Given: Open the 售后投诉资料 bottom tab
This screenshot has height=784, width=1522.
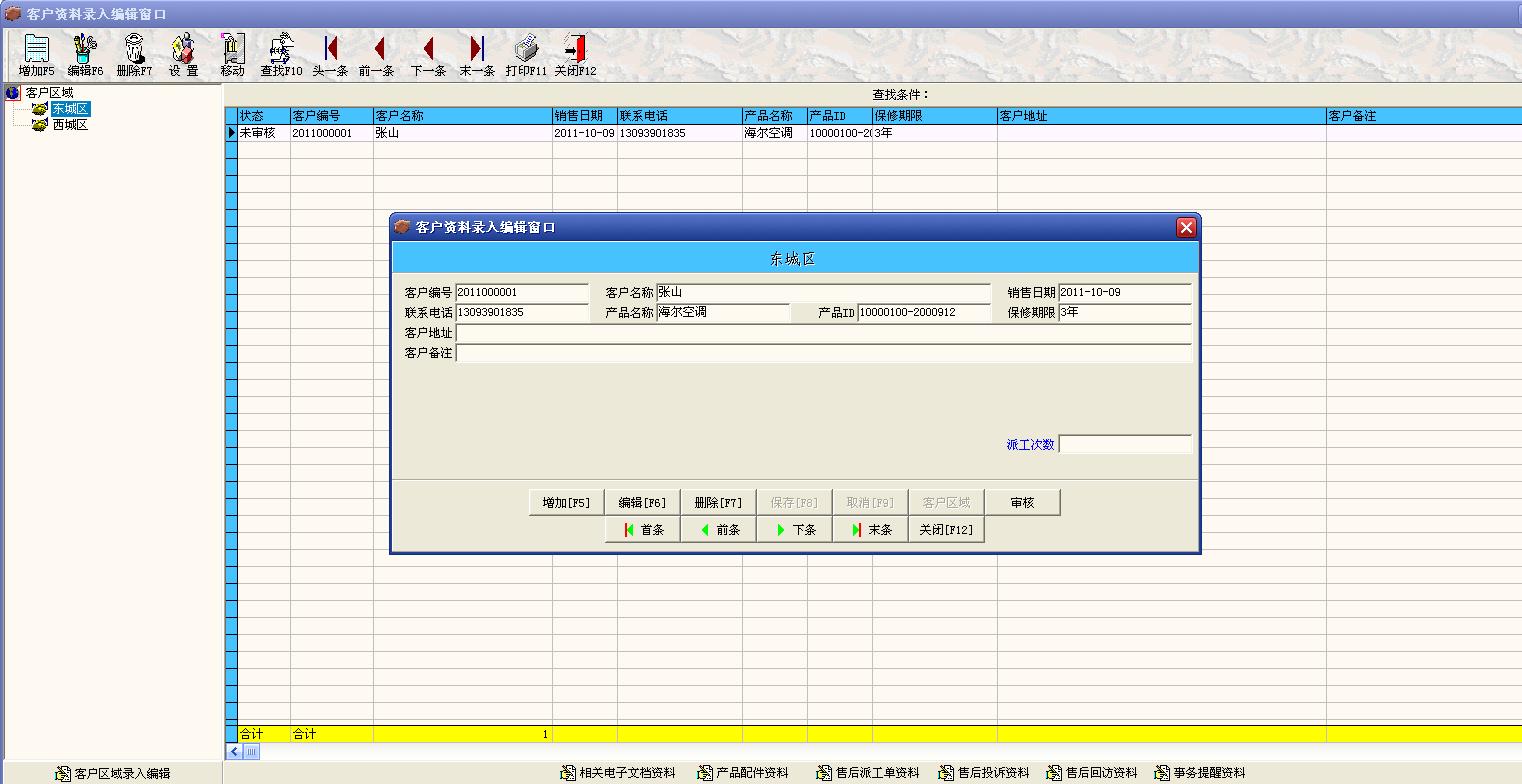Looking at the screenshot, I should coord(984,773).
